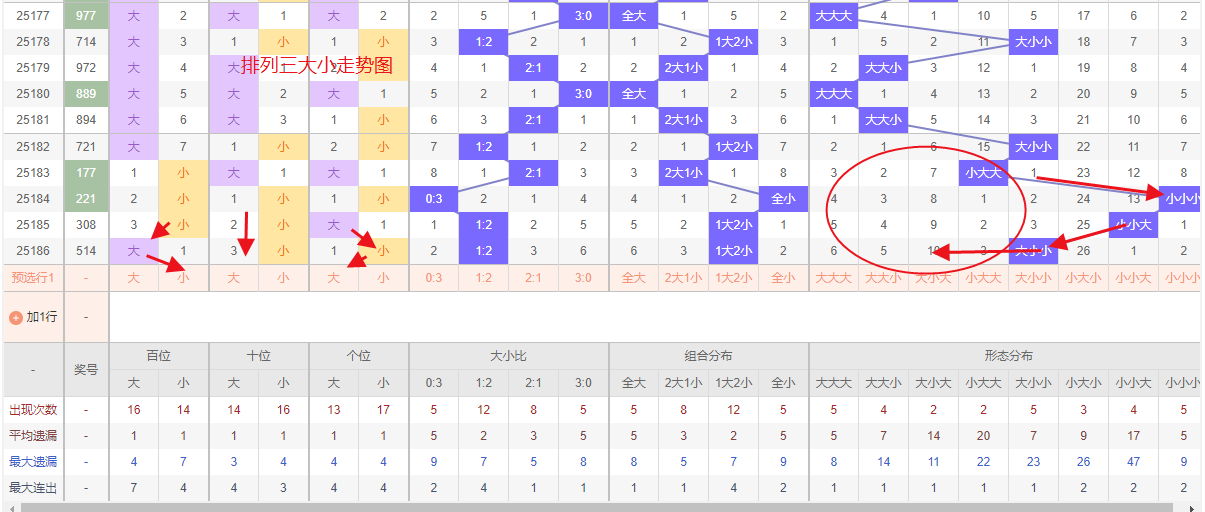Select 小小大 in the 预选行1 row

[1134, 277]
